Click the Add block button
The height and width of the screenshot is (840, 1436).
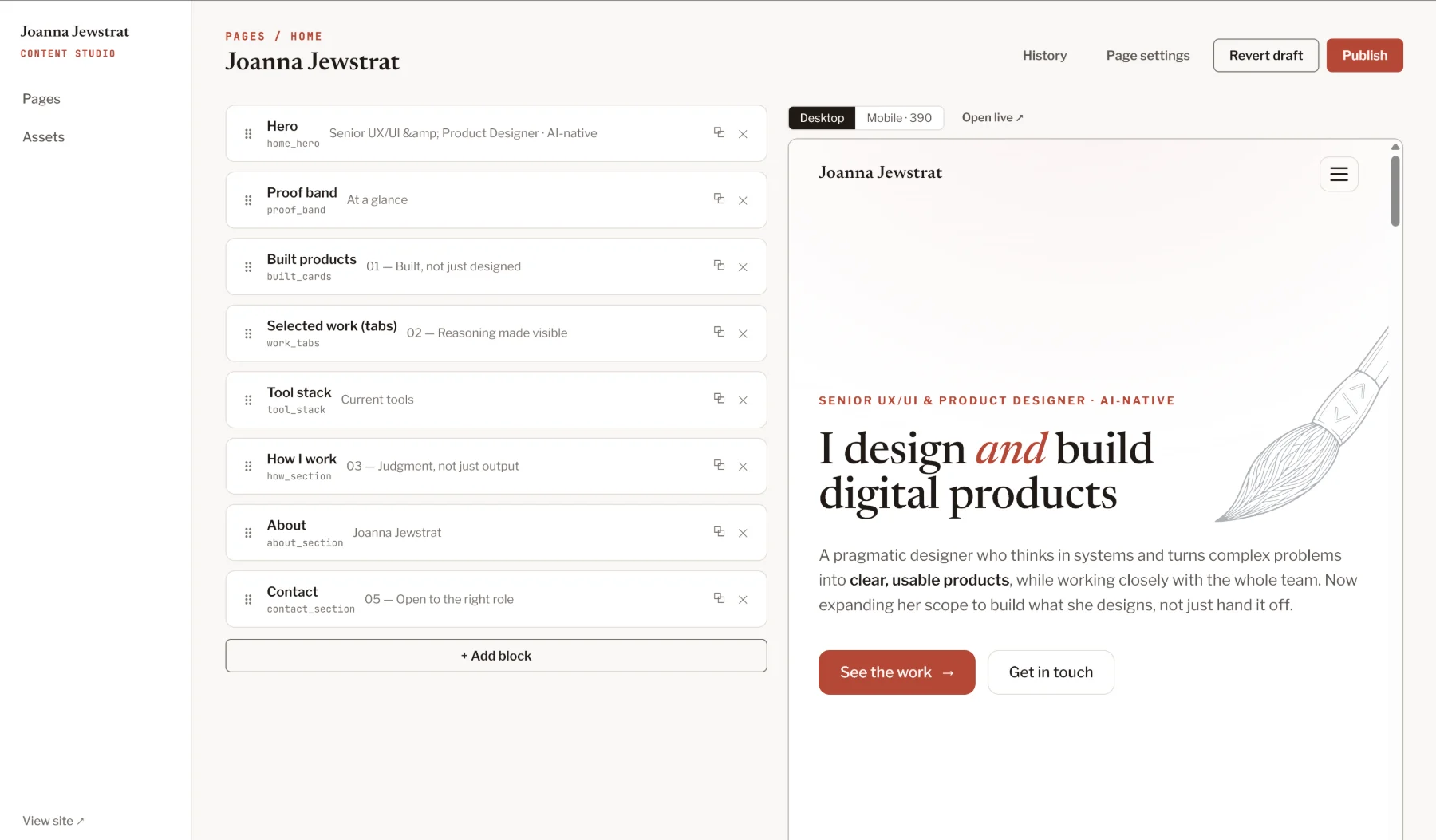(x=496, y=656)
